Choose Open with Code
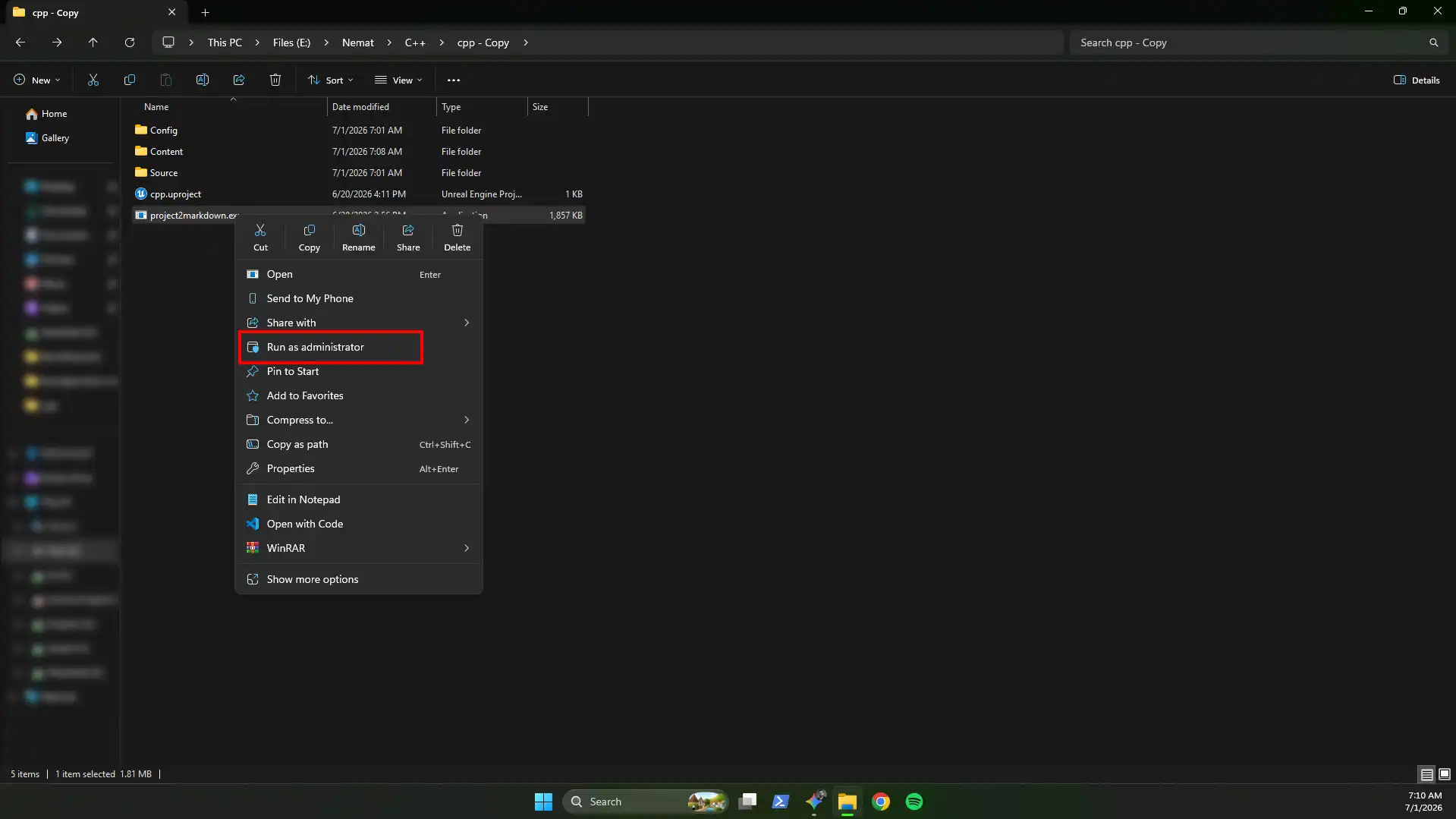 tap(359, 524)
